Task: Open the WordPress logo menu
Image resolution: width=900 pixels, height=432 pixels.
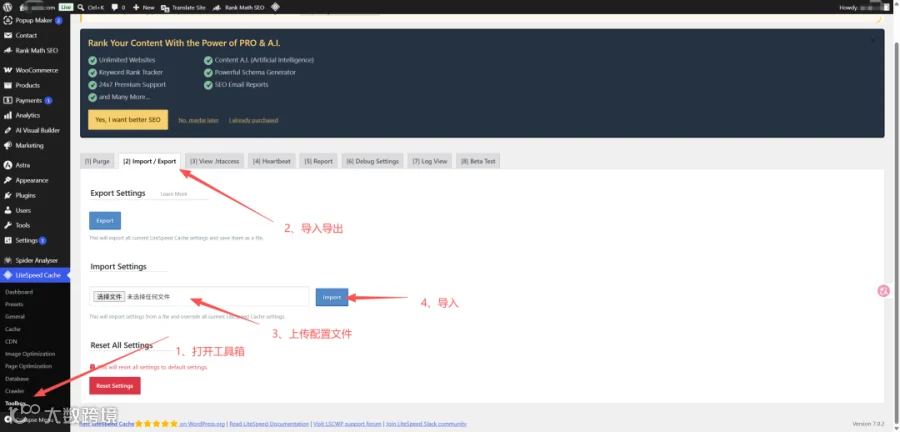Action: point(8,7)
